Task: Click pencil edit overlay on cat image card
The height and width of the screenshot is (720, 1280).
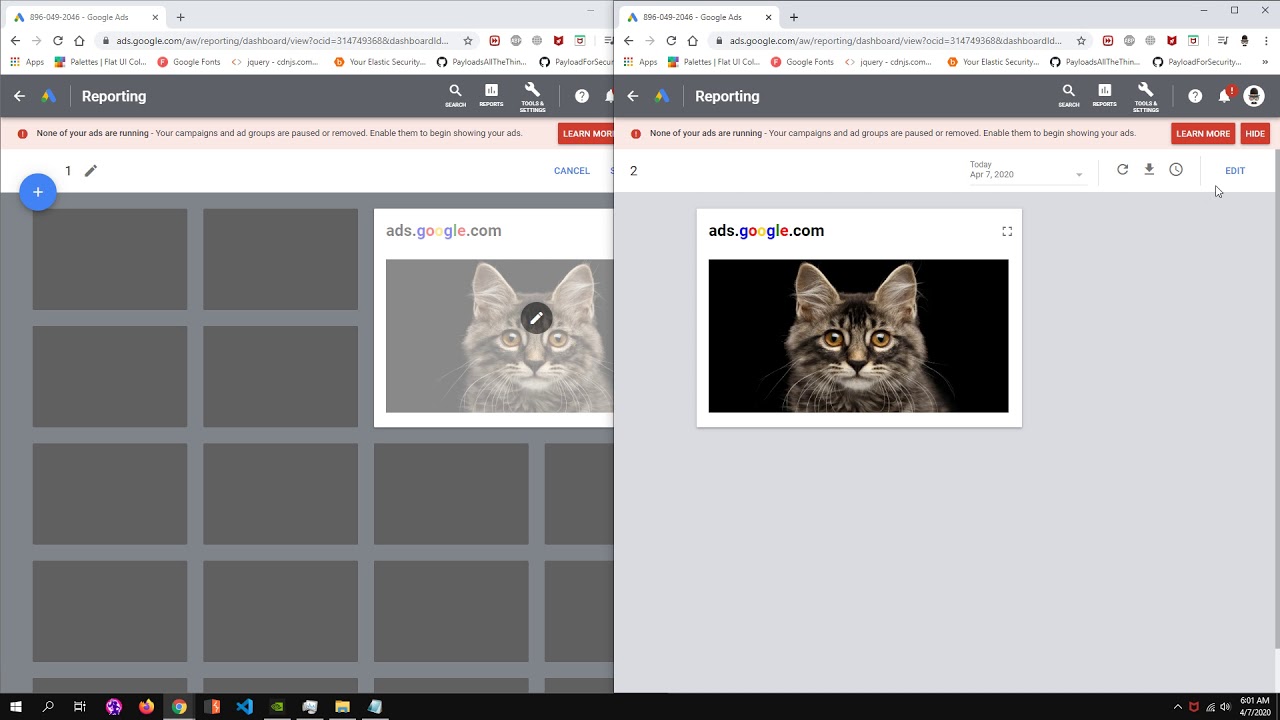Action: [536, 318]
